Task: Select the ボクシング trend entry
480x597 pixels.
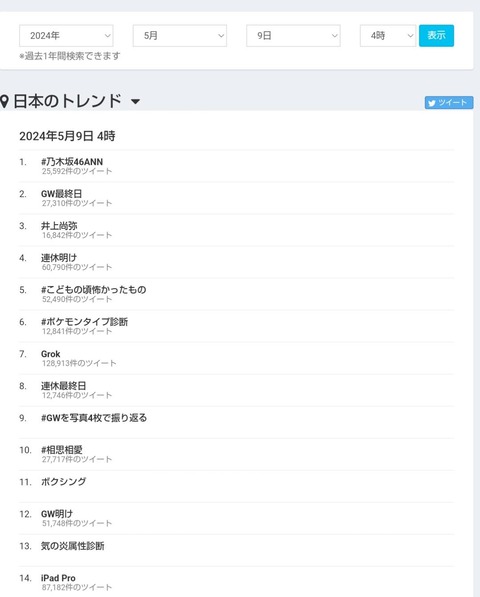Action: coord(64,482)
